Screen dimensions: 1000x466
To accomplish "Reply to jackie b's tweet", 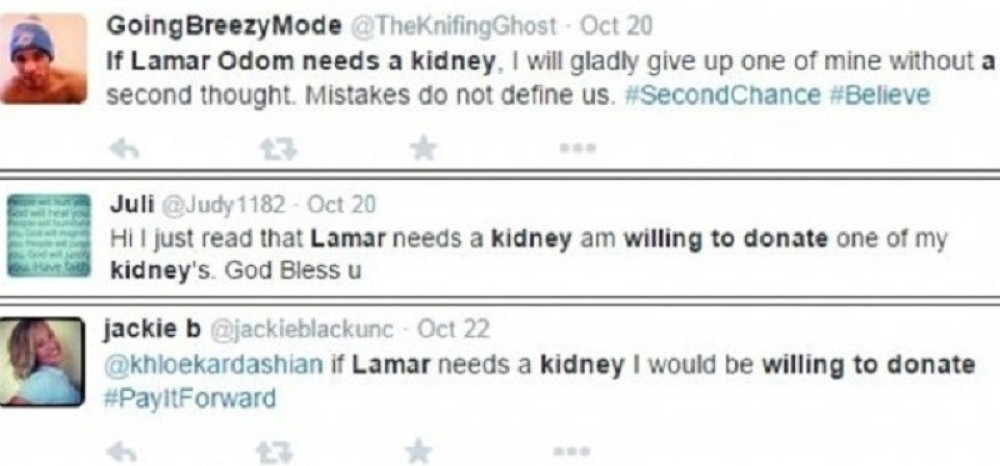I will click(x=122, y=452).
